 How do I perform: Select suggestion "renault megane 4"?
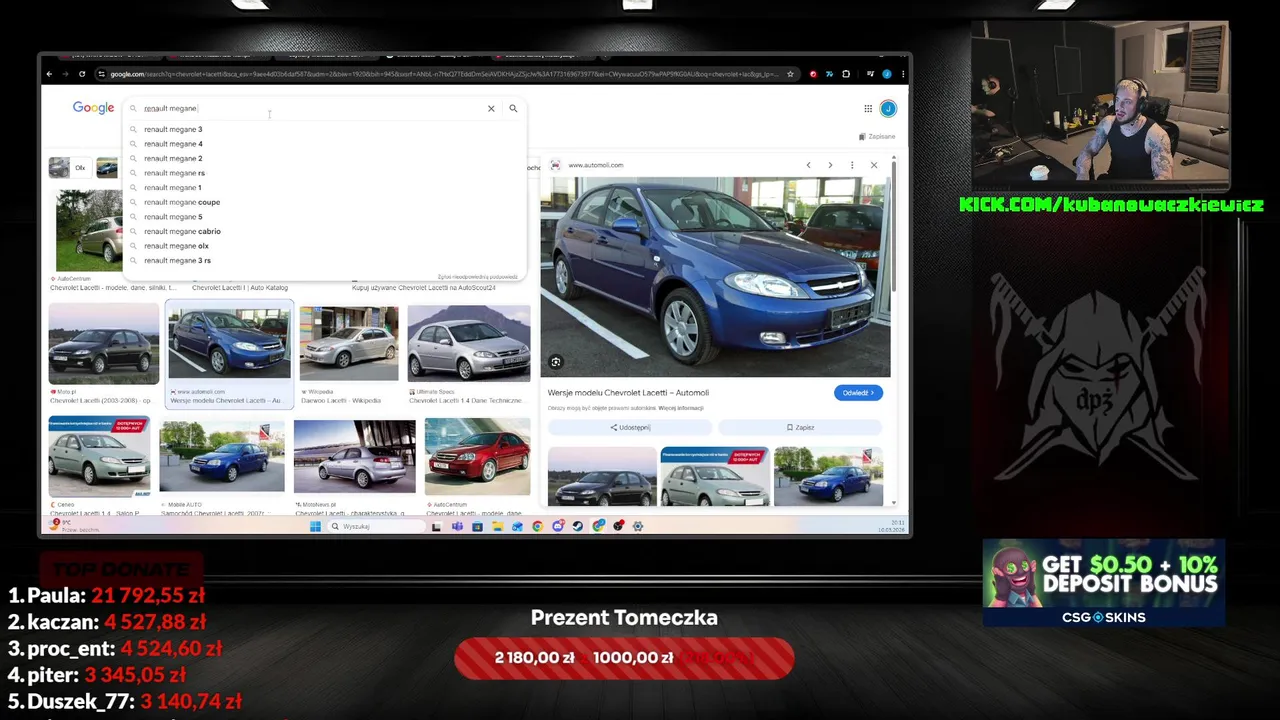coord(324,144)
